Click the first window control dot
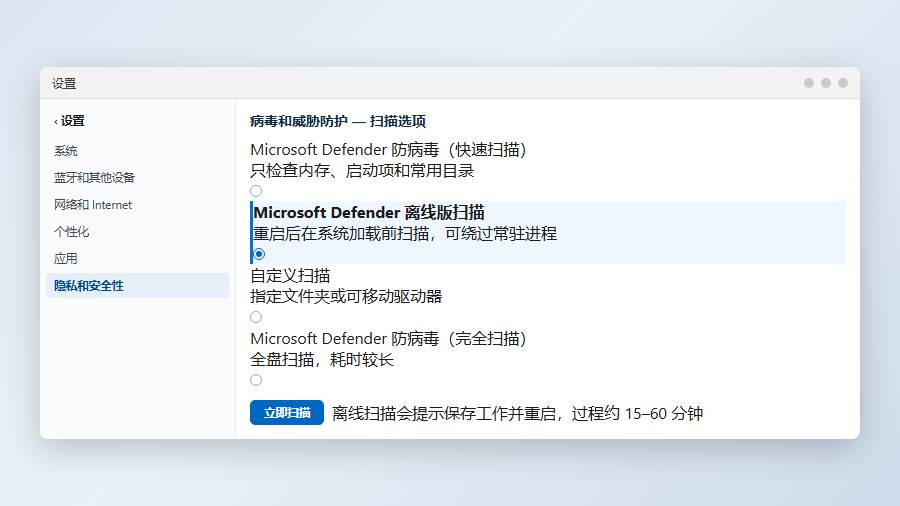 (809, 83)
